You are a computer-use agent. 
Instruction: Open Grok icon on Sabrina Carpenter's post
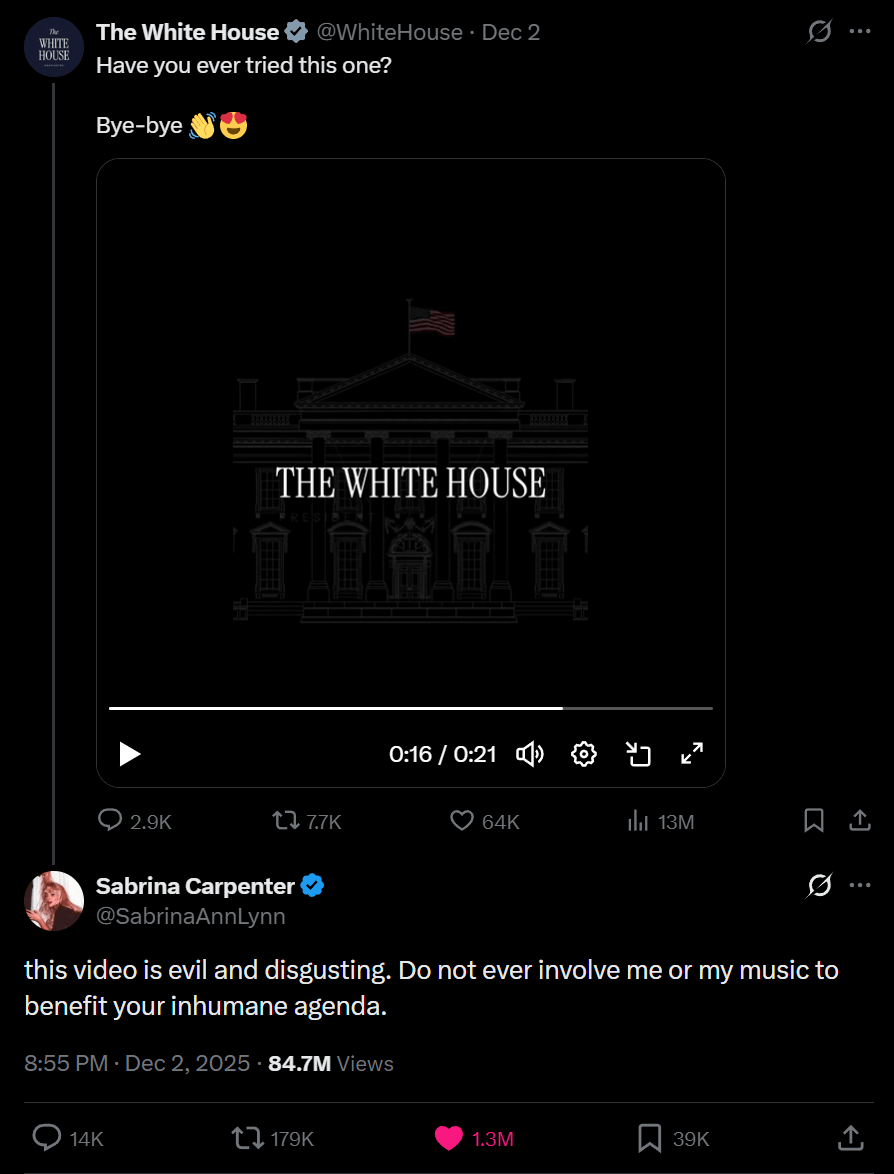819,885
